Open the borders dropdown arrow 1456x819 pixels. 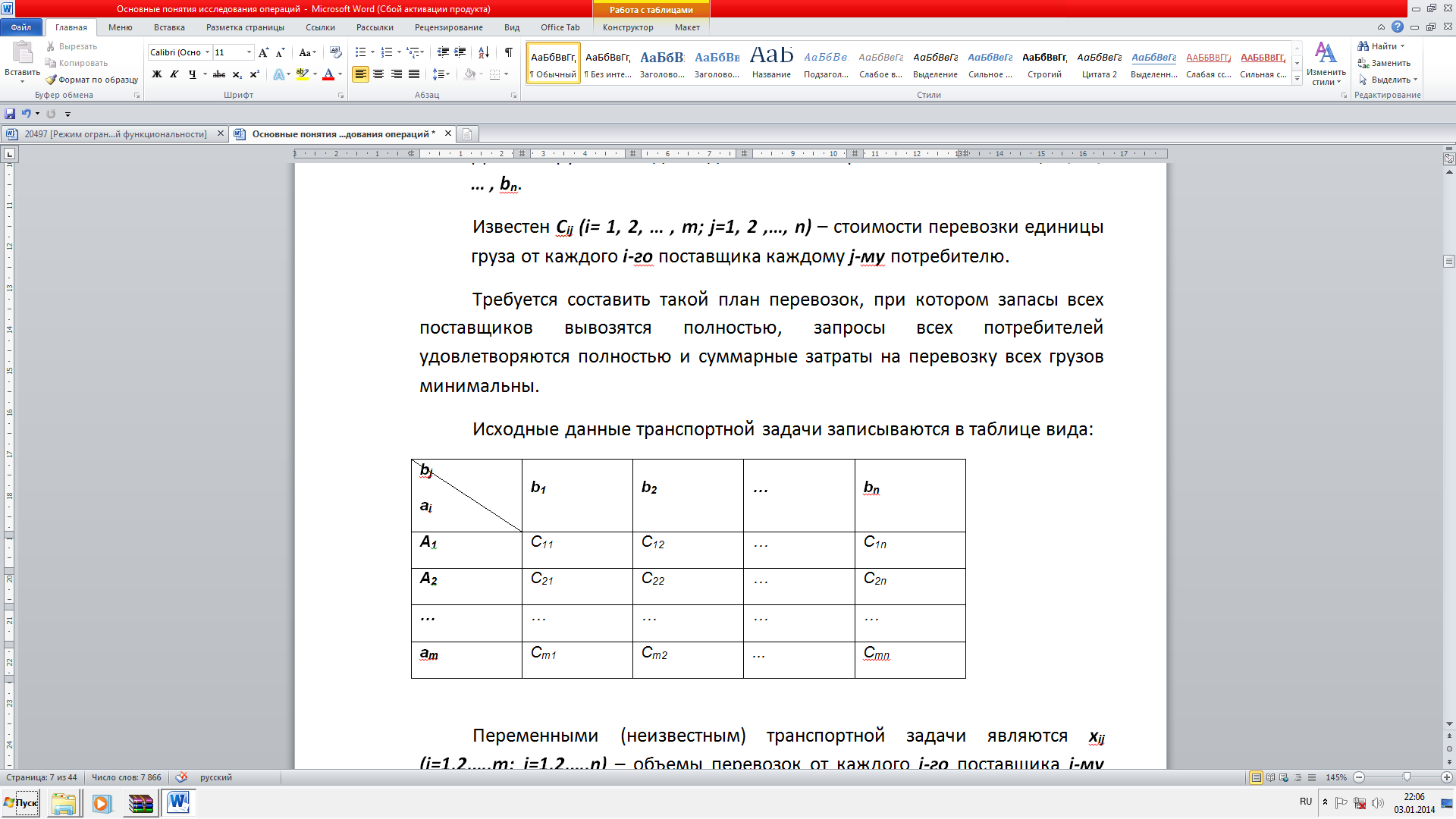[x=507, y=74]
